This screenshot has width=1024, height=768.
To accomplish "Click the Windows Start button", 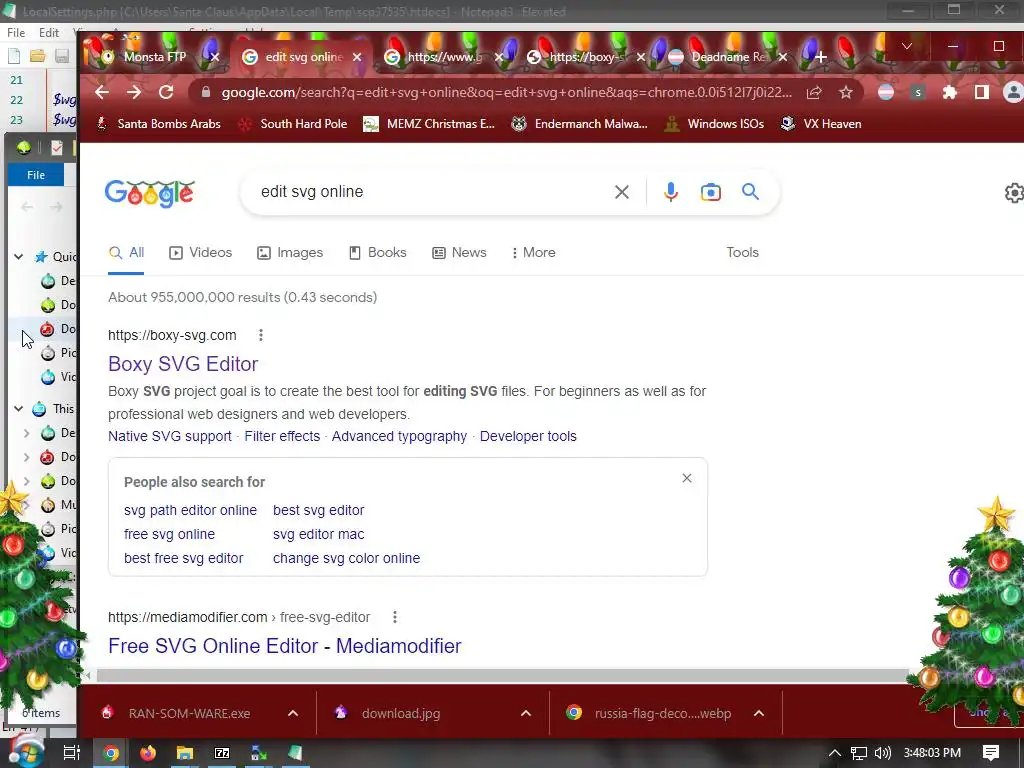I will coord(25,753).
